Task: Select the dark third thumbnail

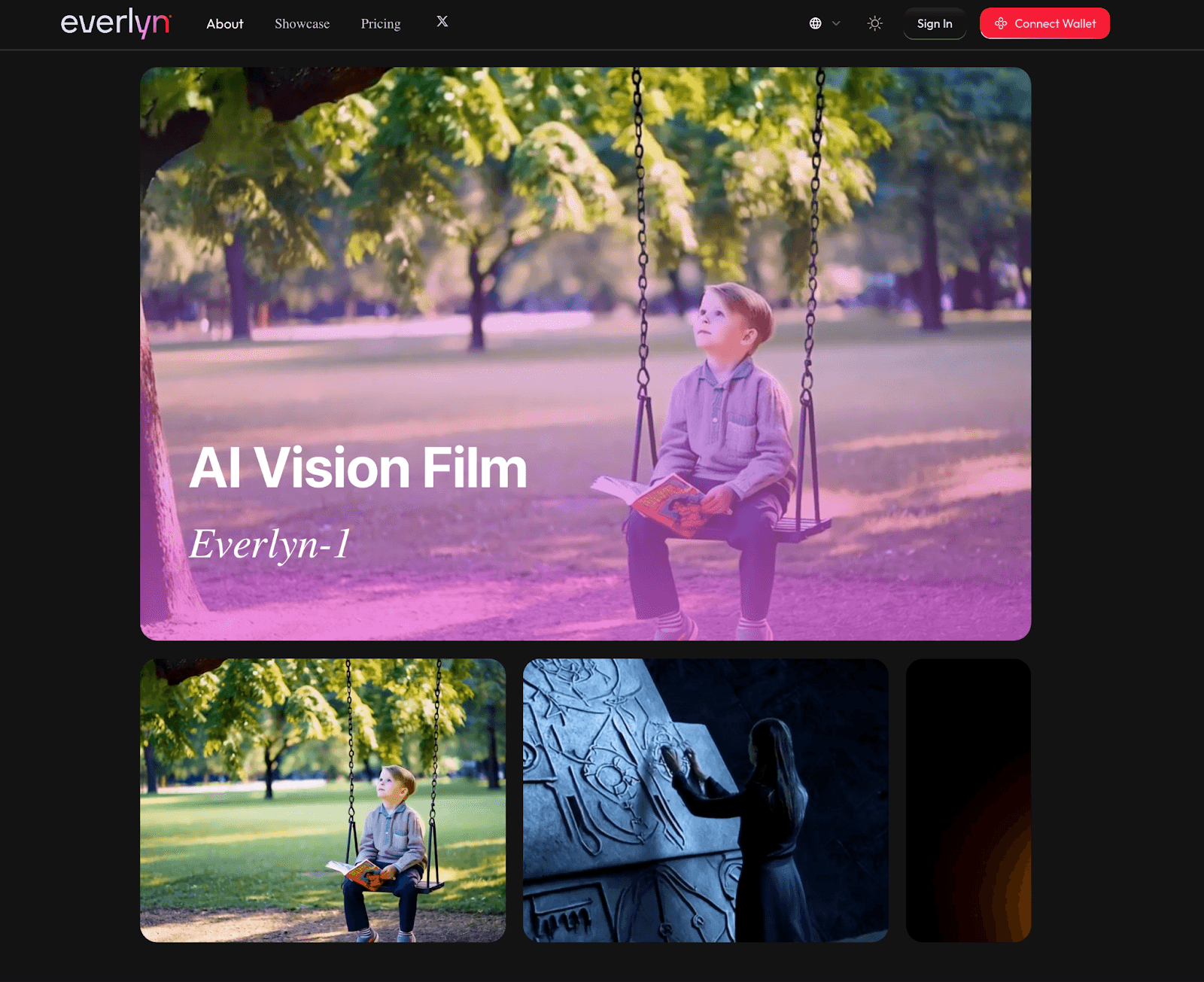Action: 968,800
